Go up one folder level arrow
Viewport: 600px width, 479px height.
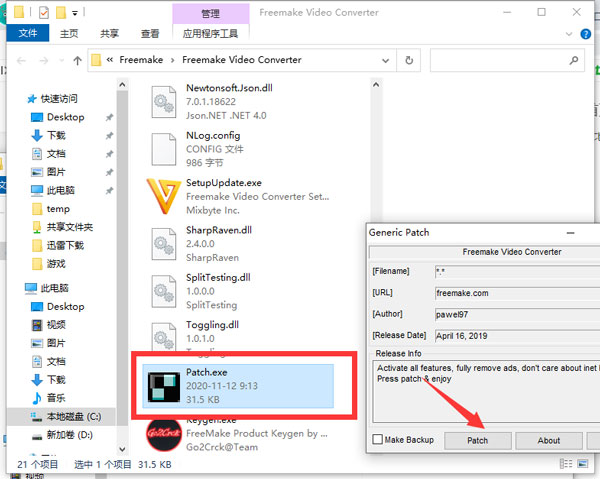pos(77,60)
